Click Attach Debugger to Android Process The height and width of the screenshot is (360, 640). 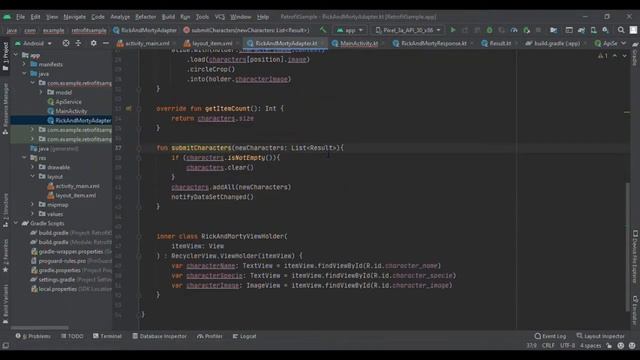point(527,30)
